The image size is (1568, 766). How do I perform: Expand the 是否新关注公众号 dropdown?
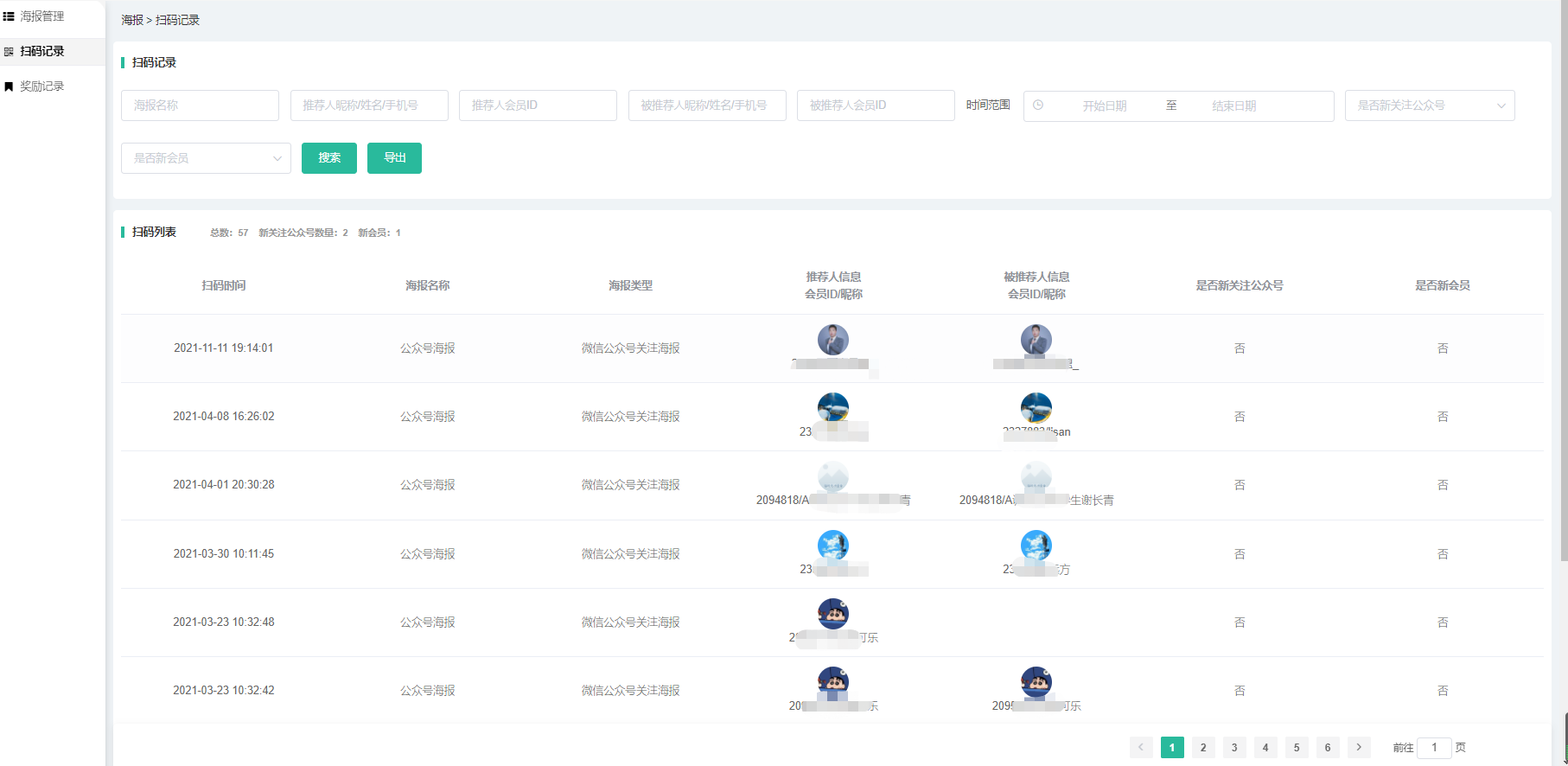click(1429, 105)
